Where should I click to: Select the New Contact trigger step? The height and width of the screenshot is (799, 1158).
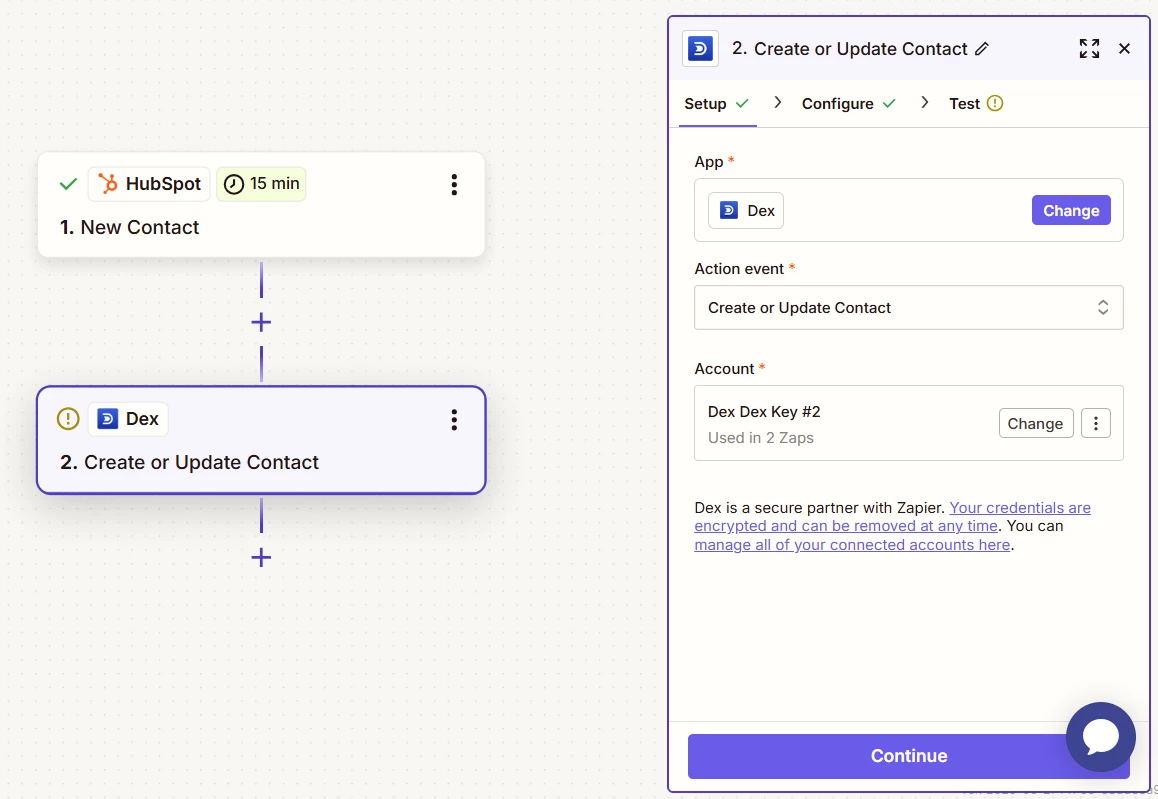(x=261, y=205)
